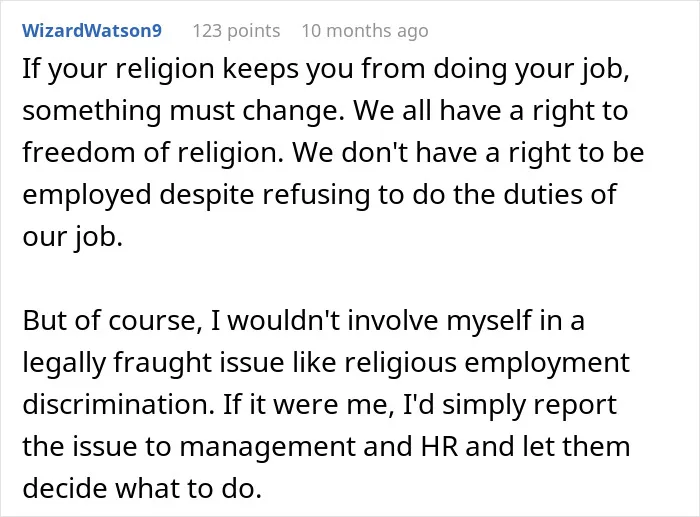Screen dimensions: 700x517
Task: Click the line 'something must change. We all'
Action: coord(325,111)
